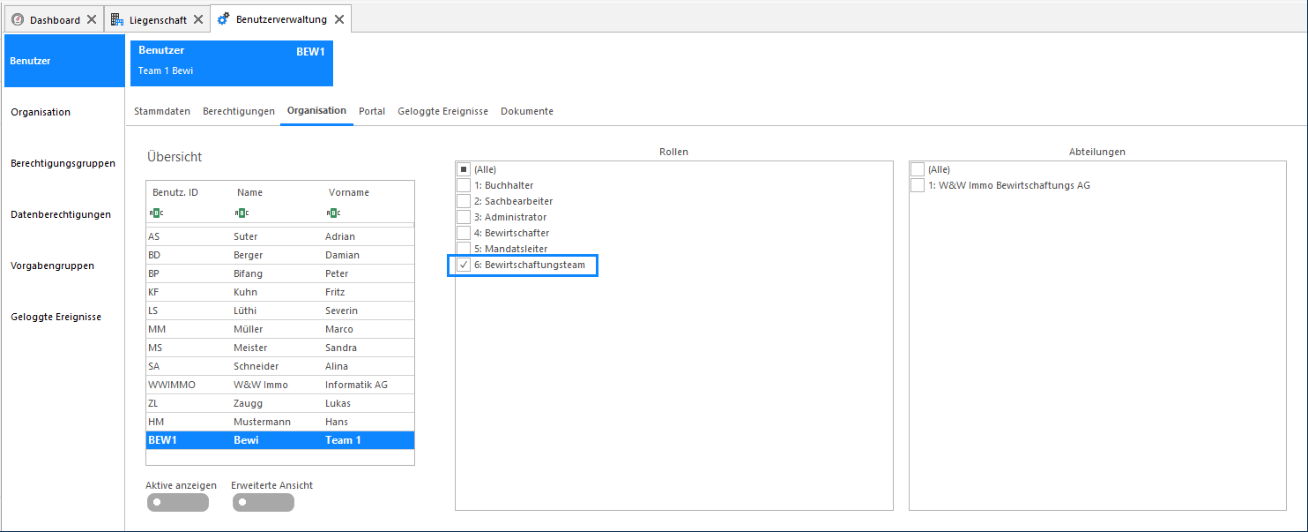Open the filter icon under Benutz. ID
1308x532 pixels.
click(154, 212)
